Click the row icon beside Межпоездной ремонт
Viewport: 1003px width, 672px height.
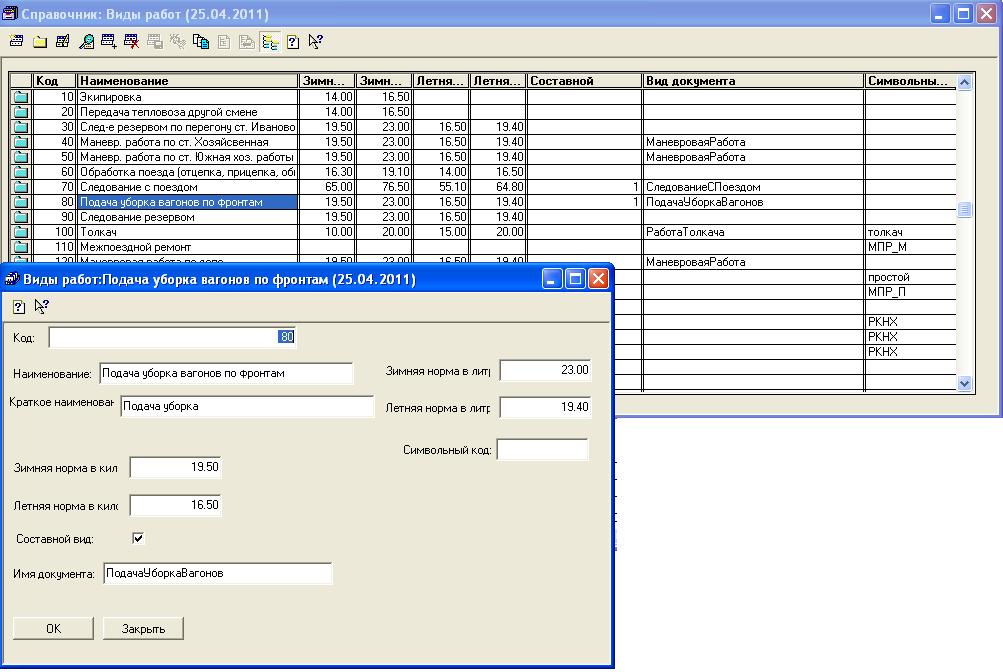(21, 247)
